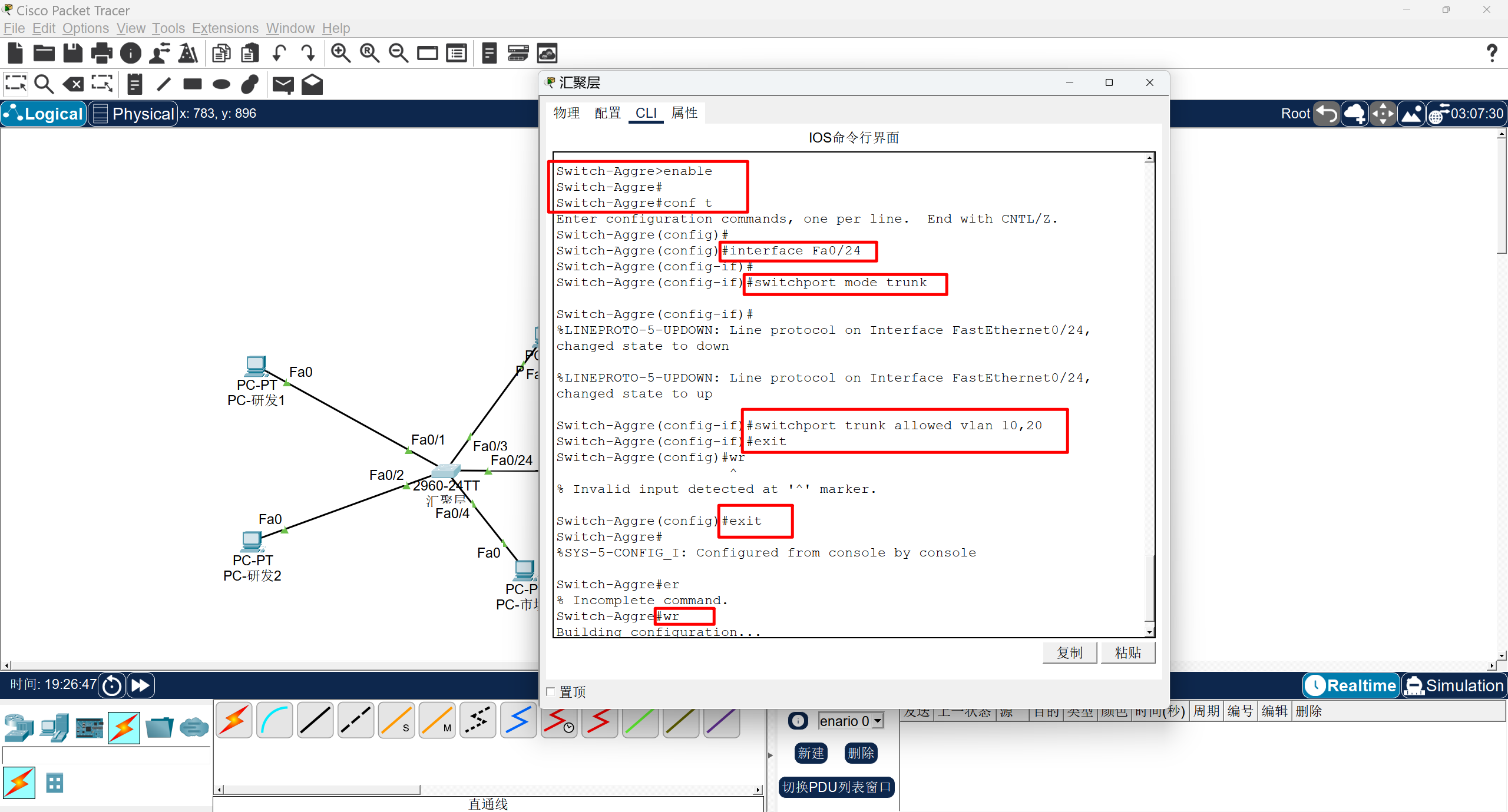Select the Add Complex PDU open envelope
The width and height of the screenshot is (1508, 812).
point(312,84)
